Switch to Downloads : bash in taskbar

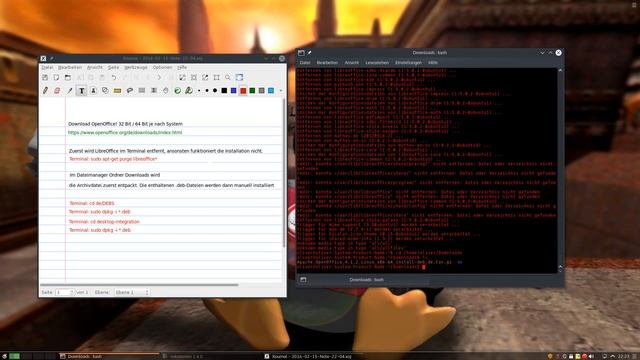tap(109, 356)
